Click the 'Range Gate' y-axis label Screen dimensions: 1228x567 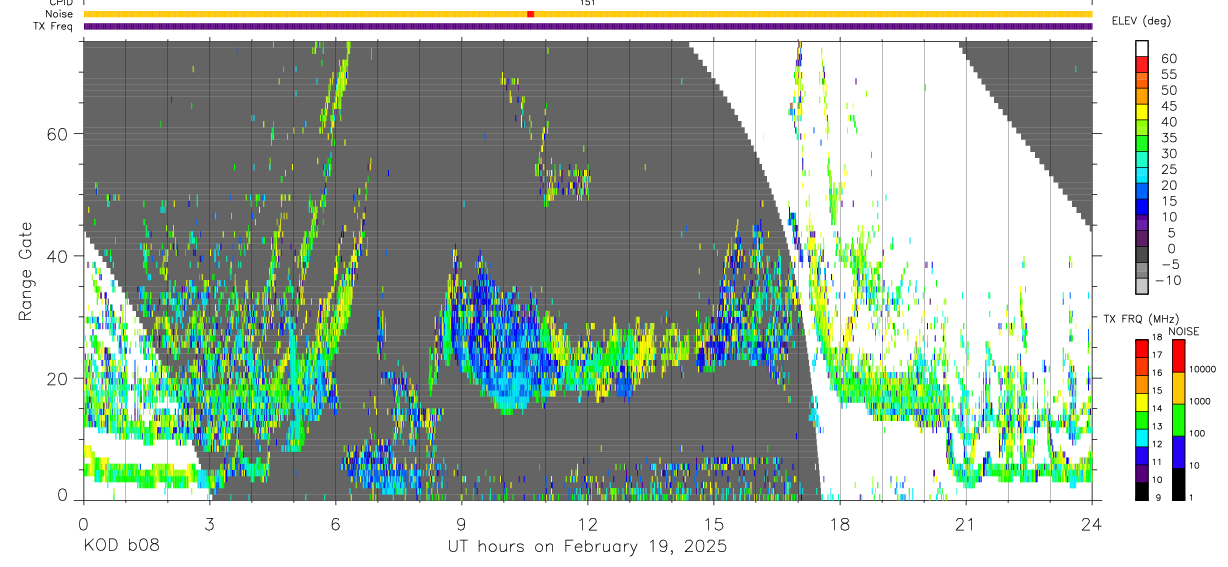click(27, 270)
